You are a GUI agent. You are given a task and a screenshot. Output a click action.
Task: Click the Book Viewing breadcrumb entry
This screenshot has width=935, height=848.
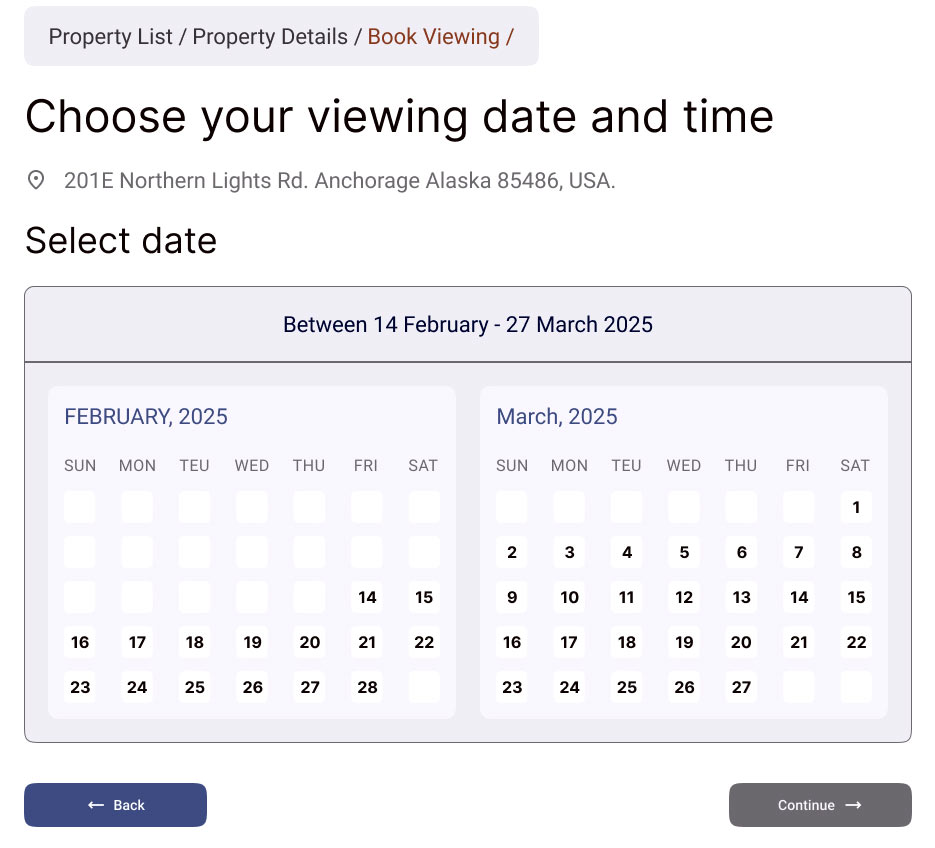click(433, 36)
